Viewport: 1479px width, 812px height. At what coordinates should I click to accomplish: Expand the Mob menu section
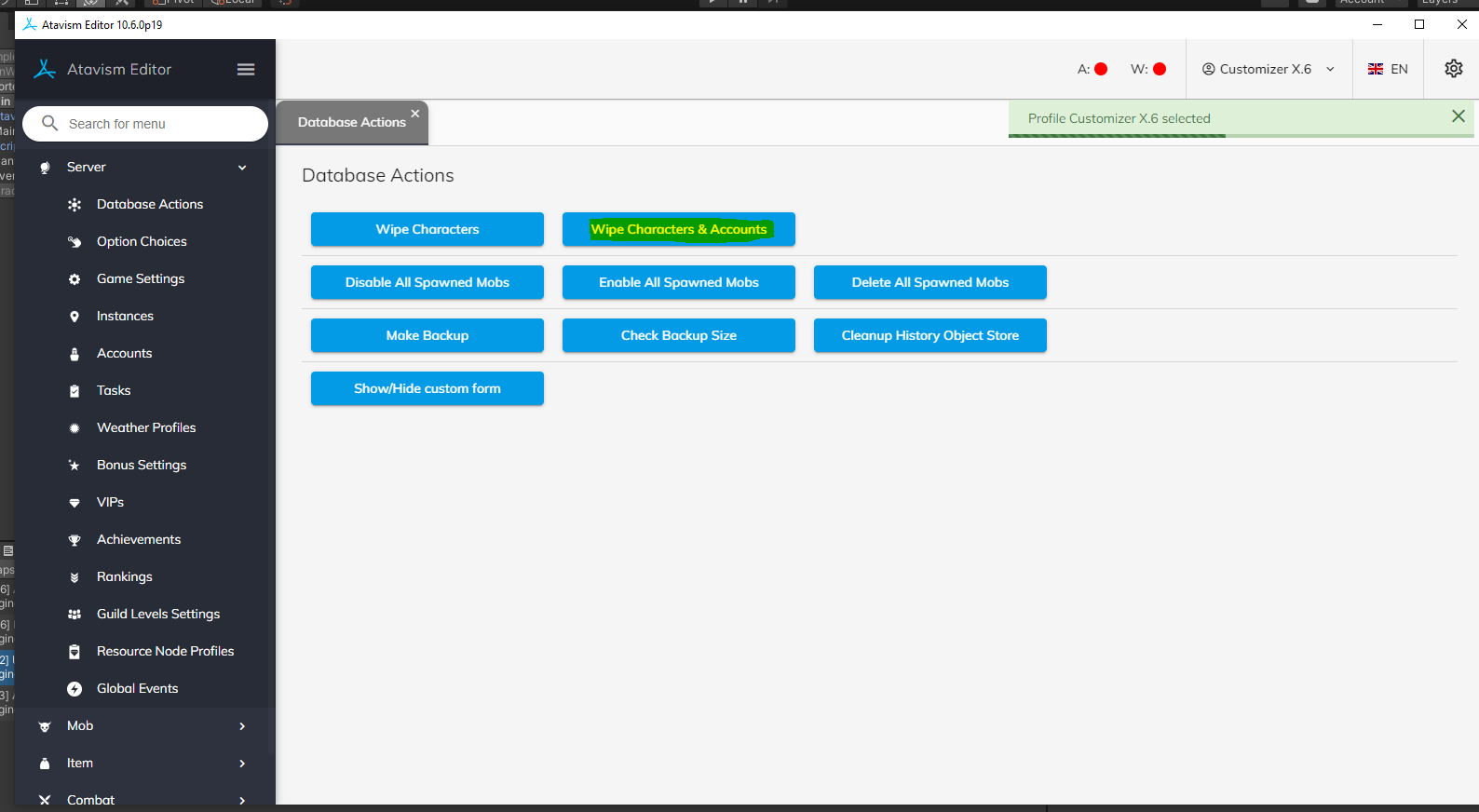[x=242, y=726]
